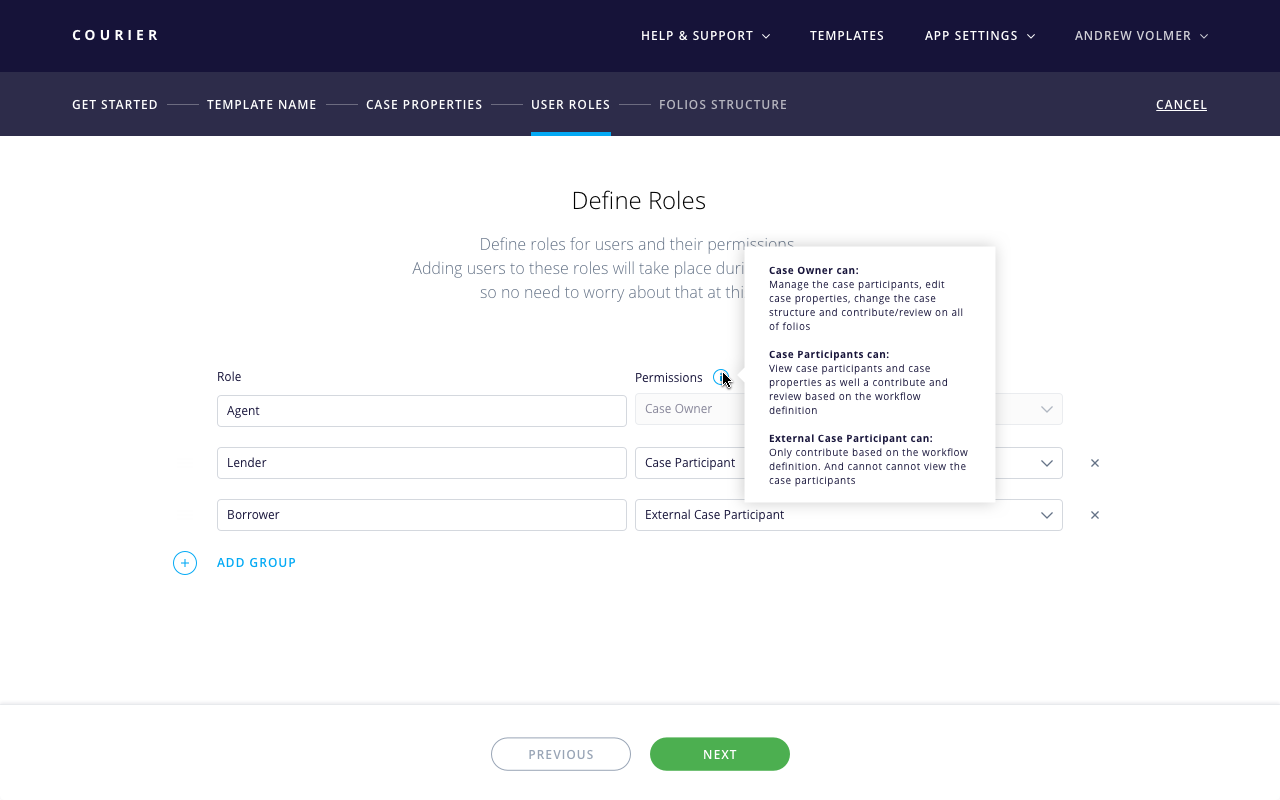Click the Courier logo

116,35
